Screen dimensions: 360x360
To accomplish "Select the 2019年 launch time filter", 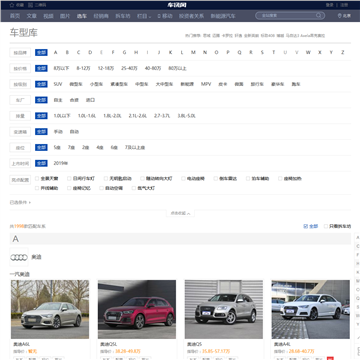I will [61, 163].
